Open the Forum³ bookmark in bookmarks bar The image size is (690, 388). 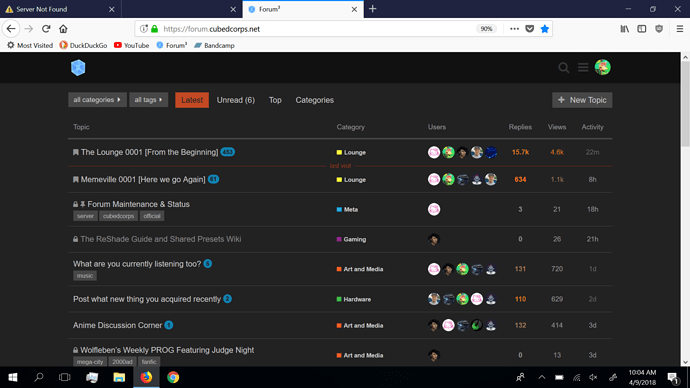point(172,45)
